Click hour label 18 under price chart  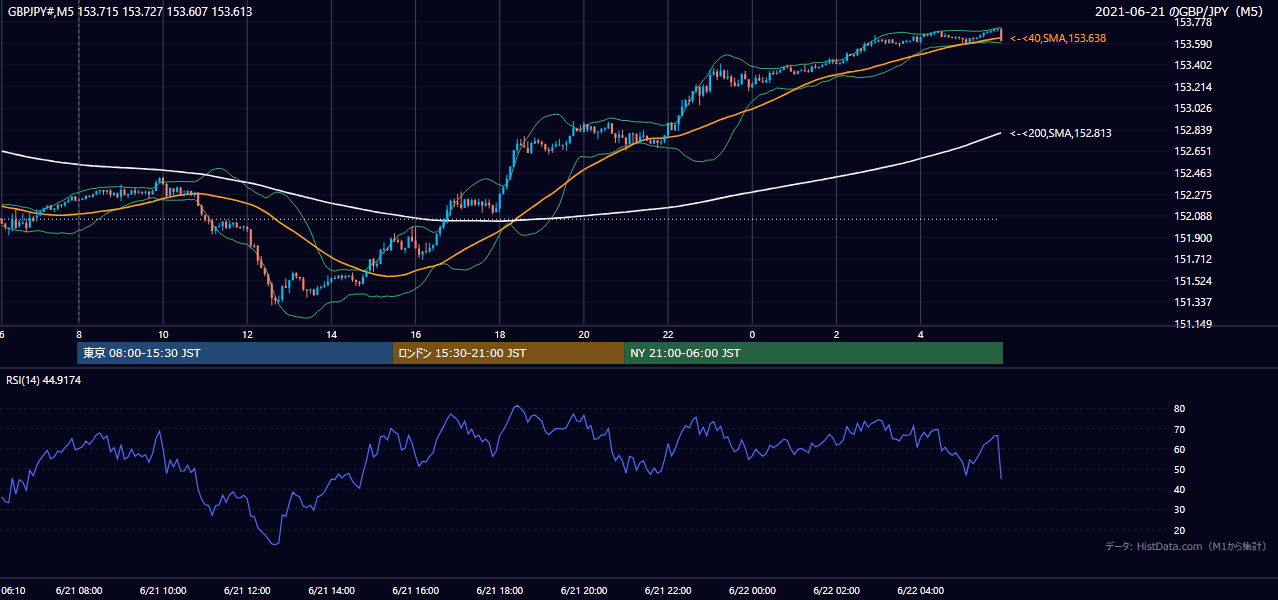(x=499, y=334)
